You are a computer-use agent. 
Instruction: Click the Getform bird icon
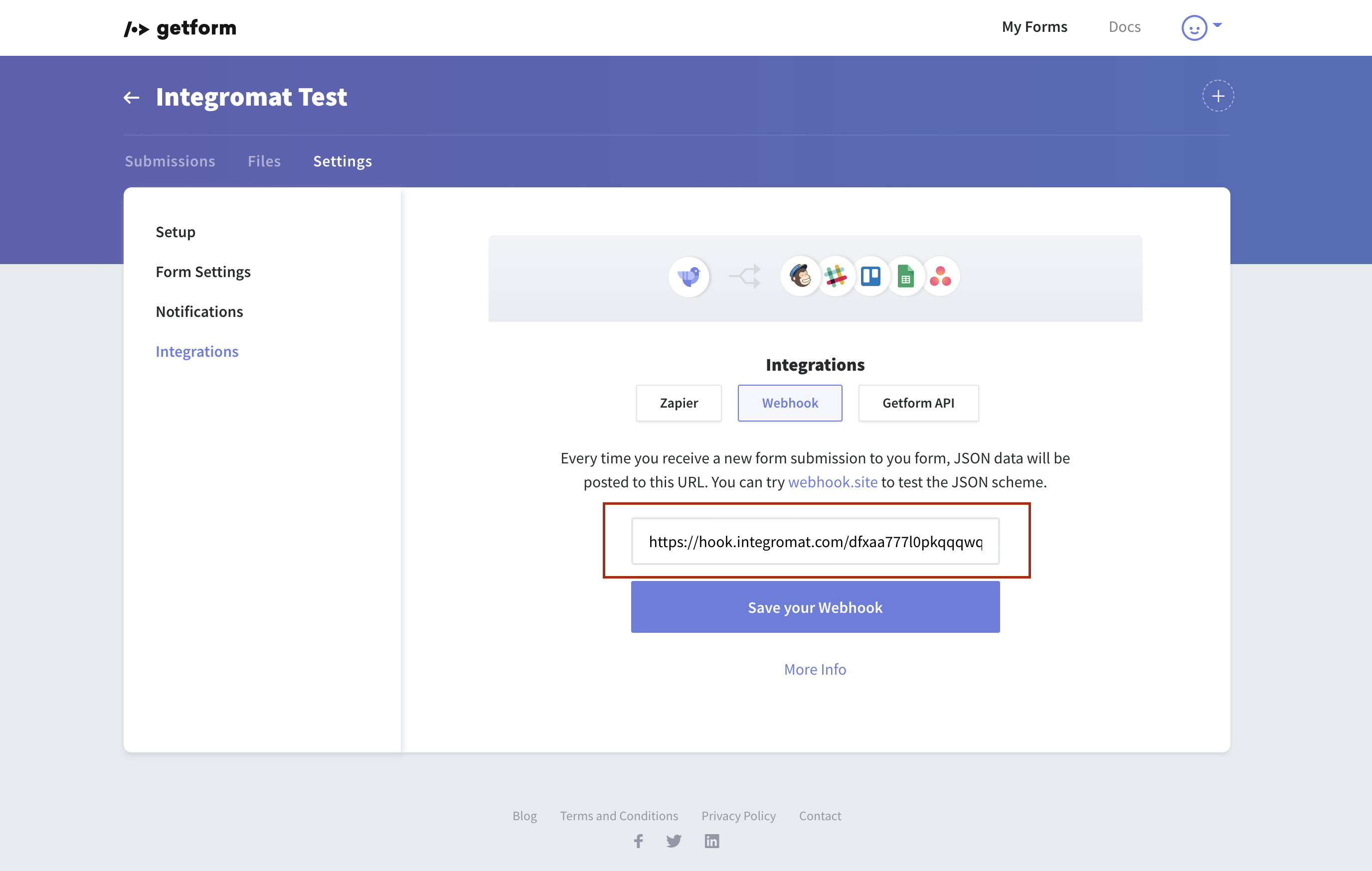pos(689,277)
